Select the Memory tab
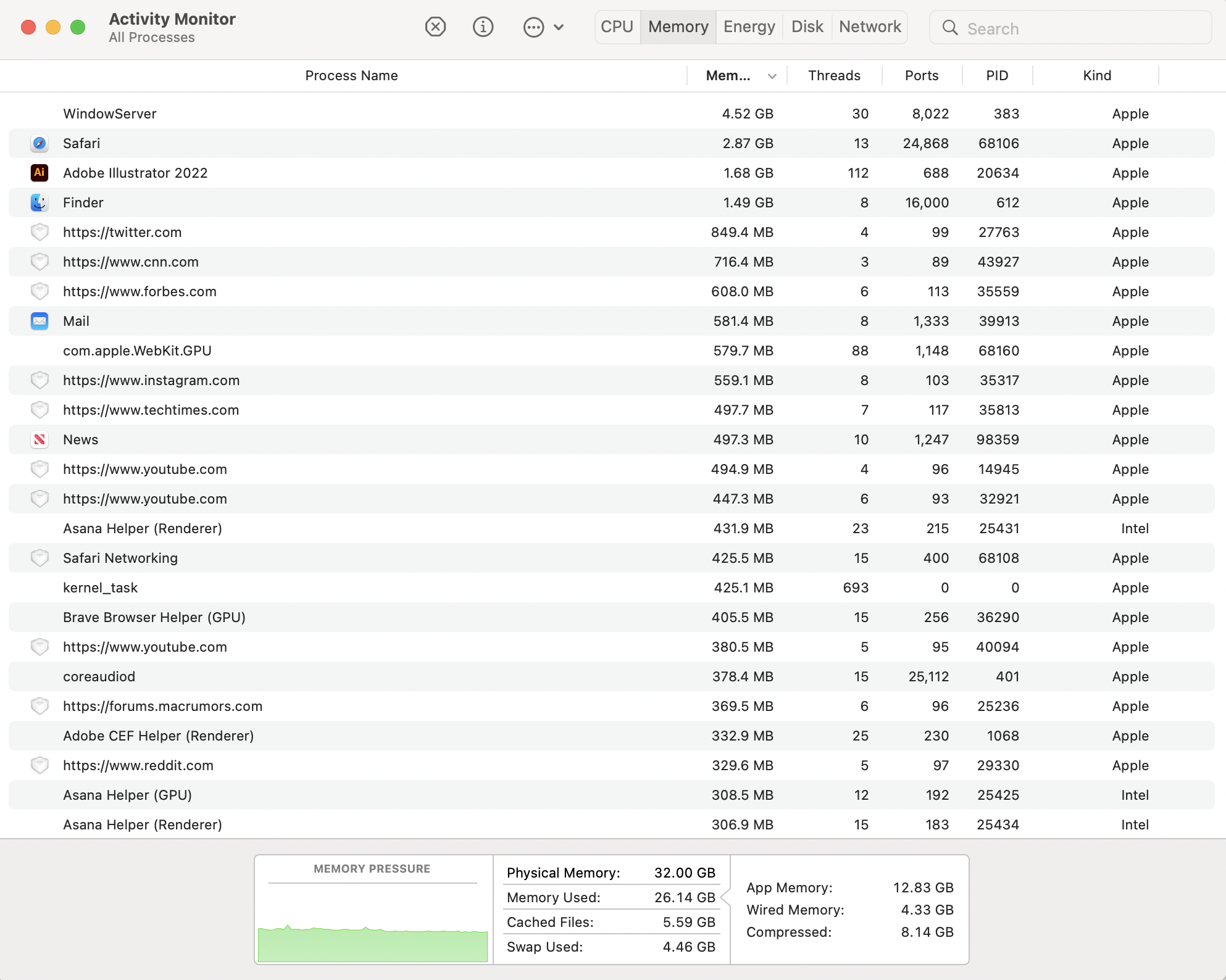This screenshot has width=1226, height=980. click(678, 27)
